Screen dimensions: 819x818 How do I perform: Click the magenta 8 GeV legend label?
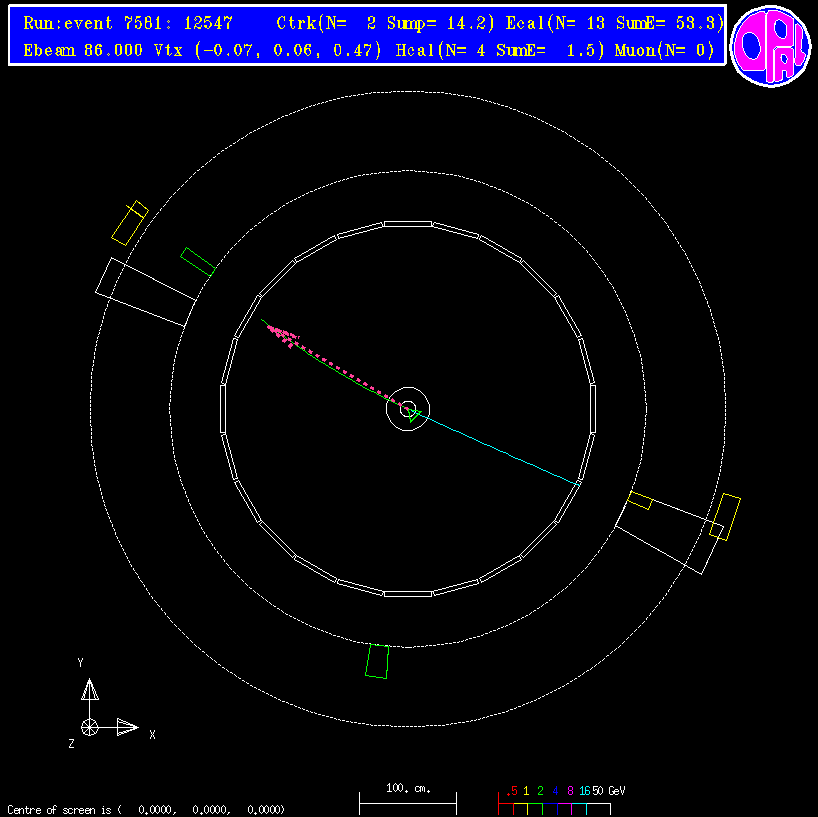point(570,791)
